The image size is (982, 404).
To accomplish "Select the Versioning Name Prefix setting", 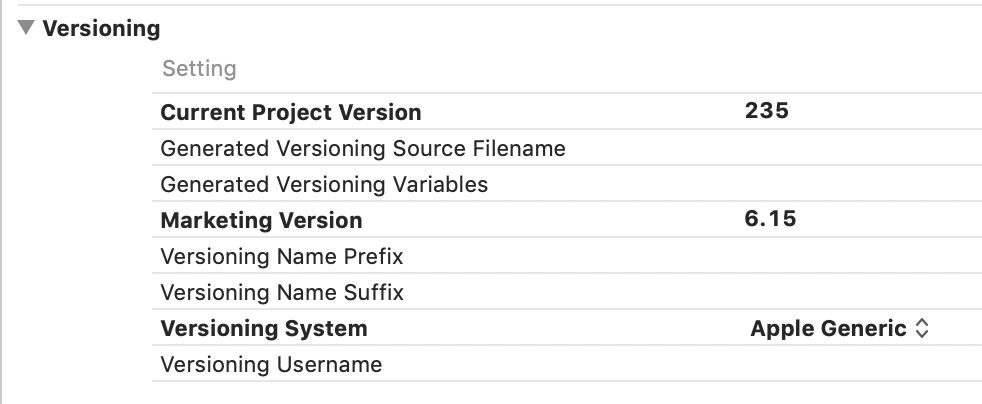I will (x=282, y=257).
